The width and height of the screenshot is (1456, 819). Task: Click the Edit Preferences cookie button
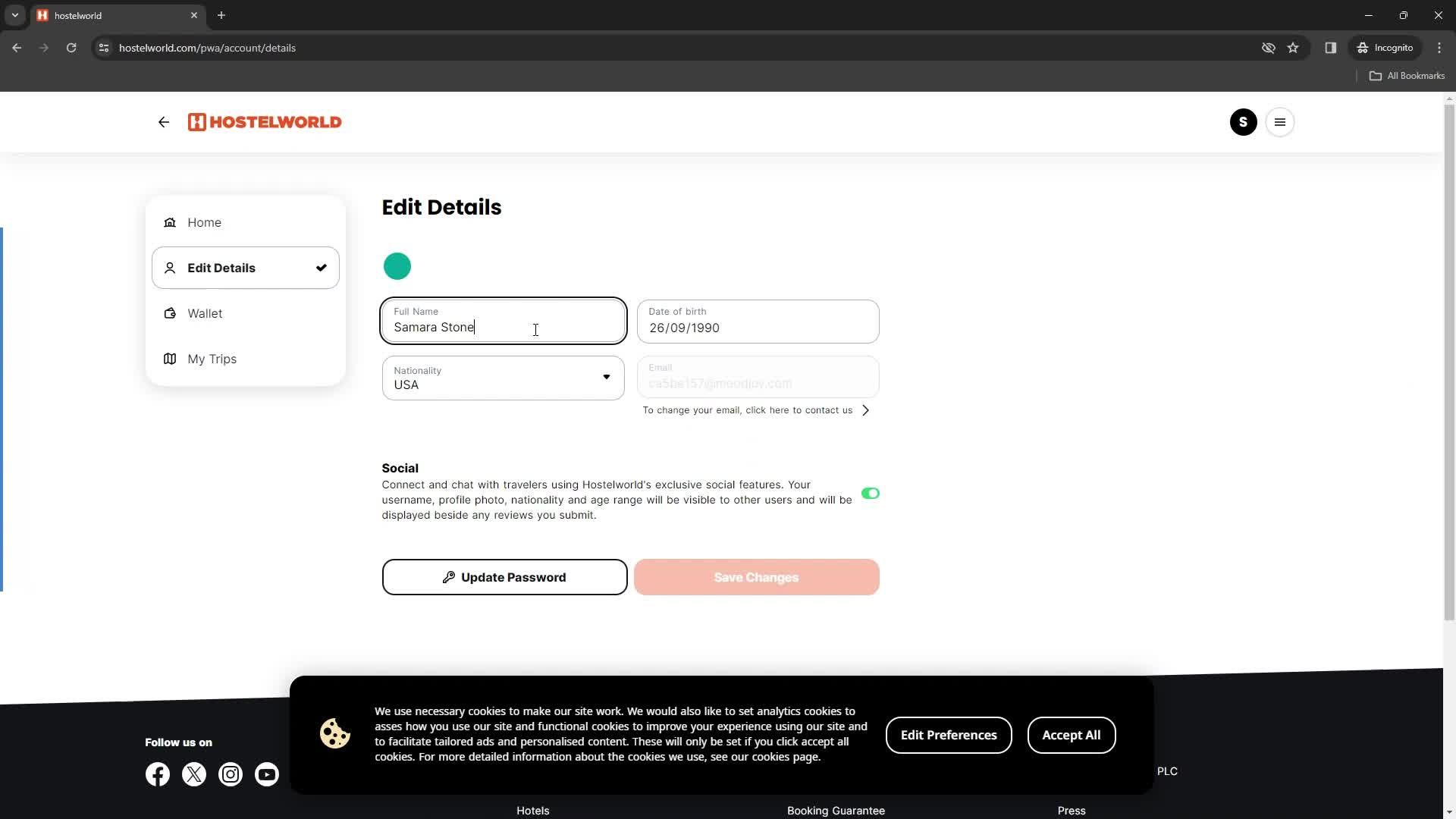(x=949, y=735)
